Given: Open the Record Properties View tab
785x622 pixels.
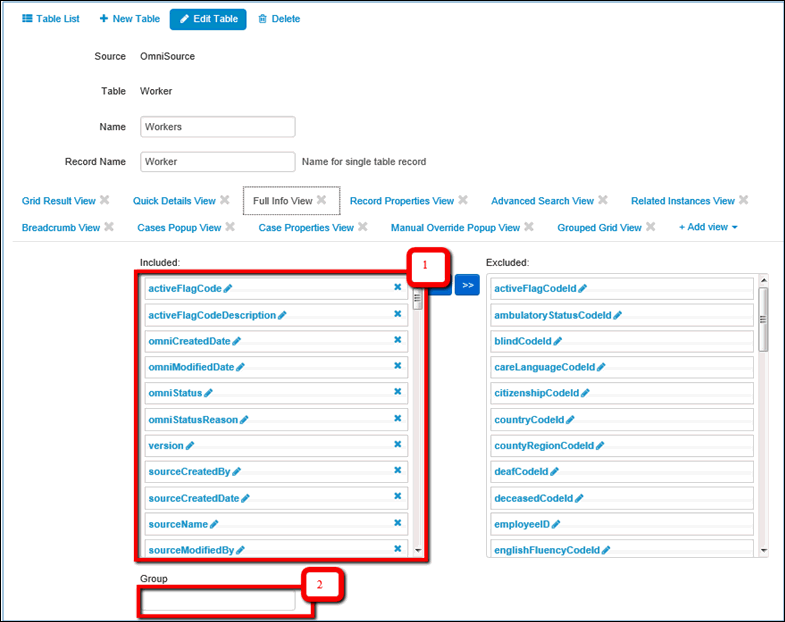Looking at the screenshot, I should [401, 201].
